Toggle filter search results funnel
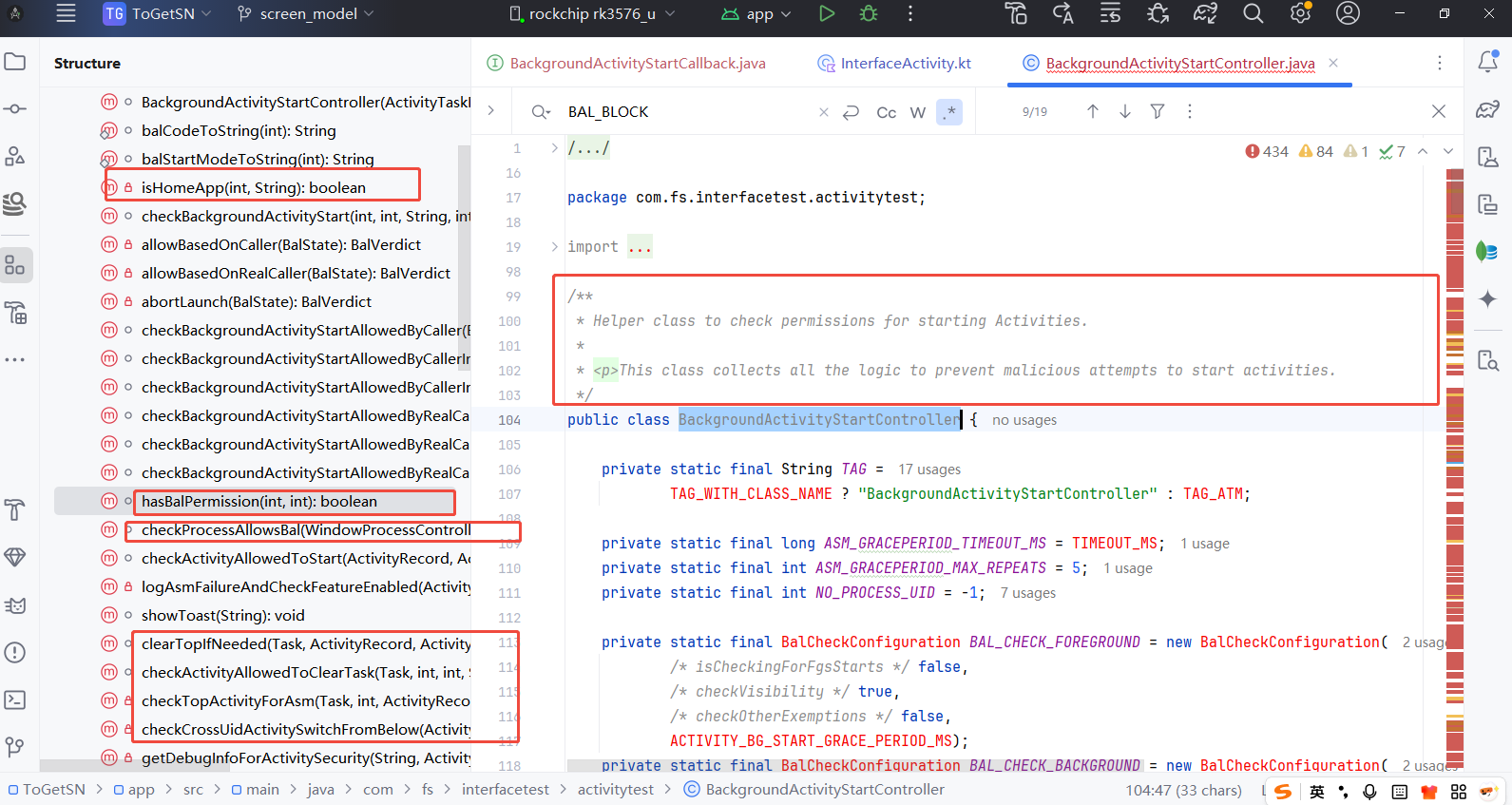The width and height of the screenshot is (1512, 805). click(1158, 111)
